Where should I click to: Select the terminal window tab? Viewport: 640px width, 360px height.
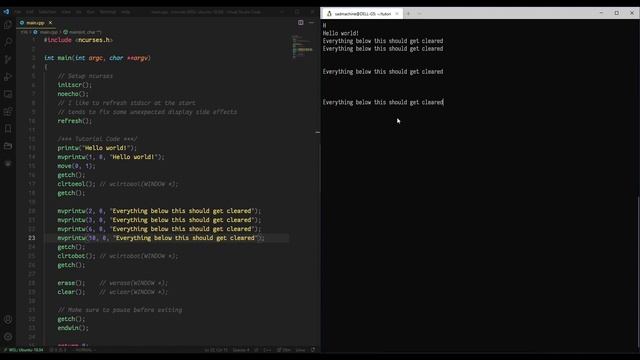click(362, 13)
